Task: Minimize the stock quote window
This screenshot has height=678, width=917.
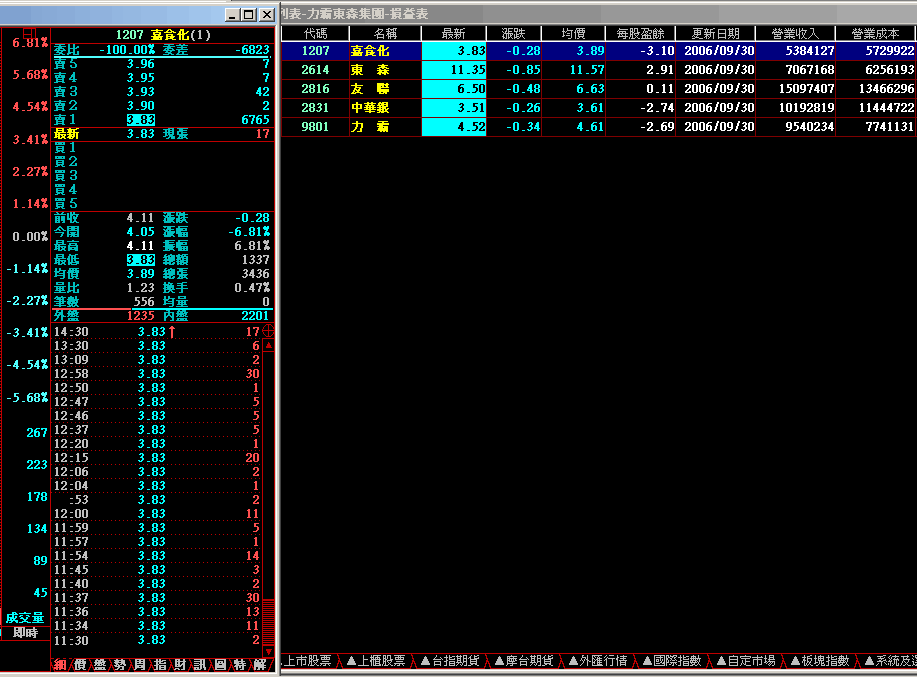Action: click(x=233, y=15)
